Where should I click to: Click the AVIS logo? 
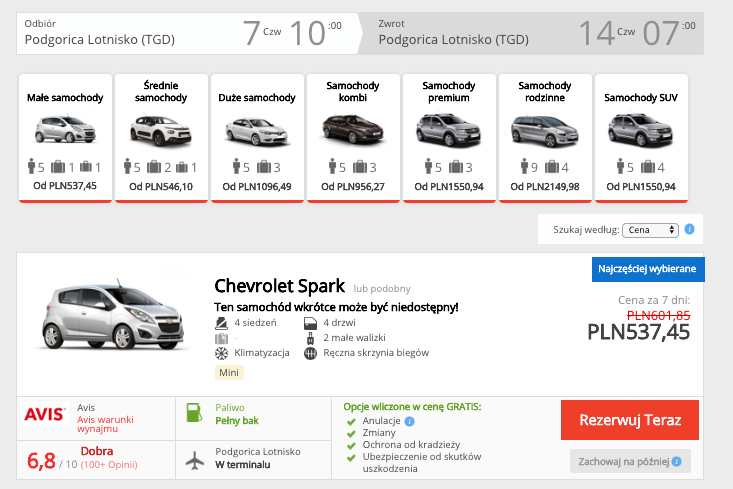coord(44,414)
